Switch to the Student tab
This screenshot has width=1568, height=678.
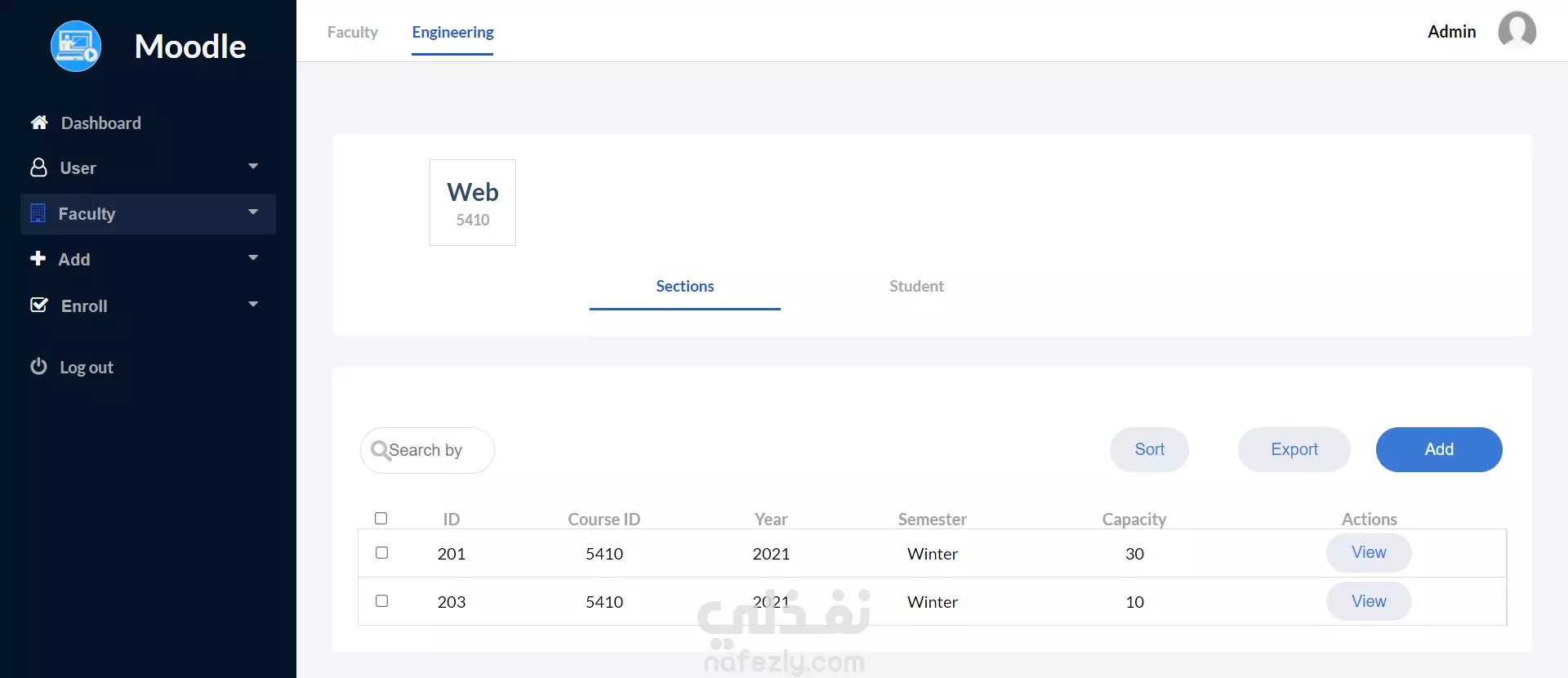[x=916, y=287]
